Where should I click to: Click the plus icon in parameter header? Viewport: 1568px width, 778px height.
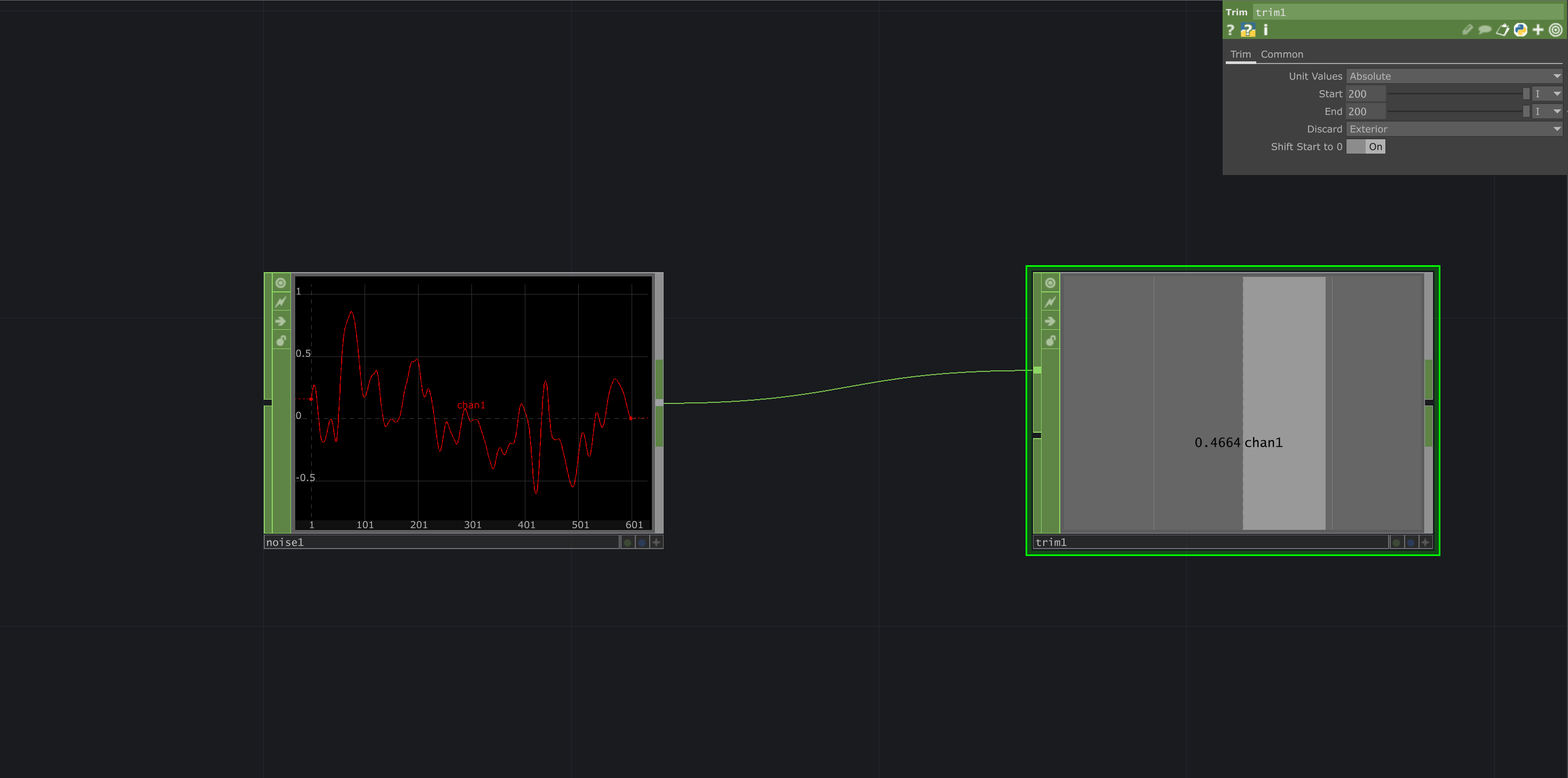coord(1538,30)
